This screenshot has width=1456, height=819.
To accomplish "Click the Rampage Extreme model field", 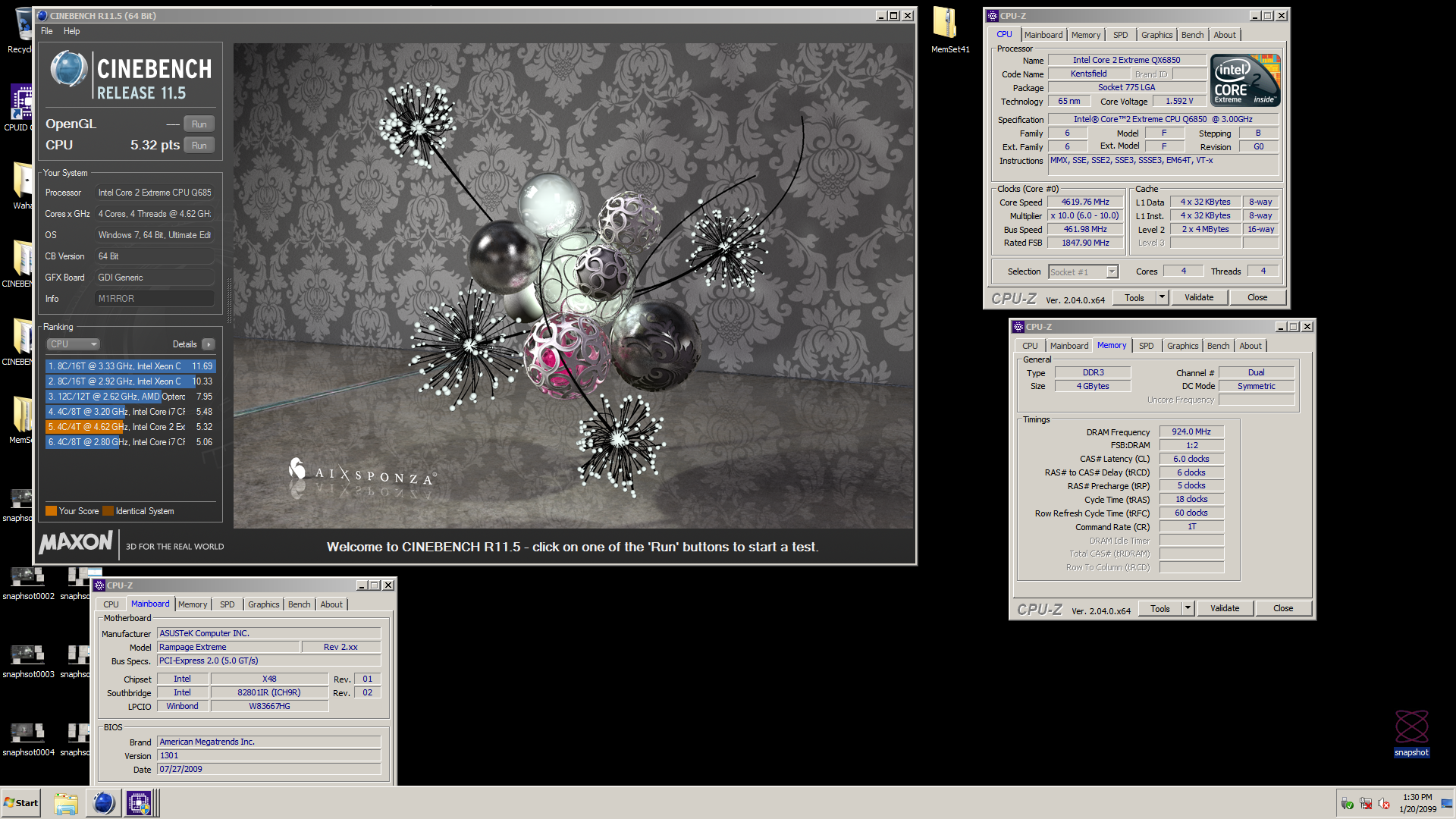I will 228,648.
